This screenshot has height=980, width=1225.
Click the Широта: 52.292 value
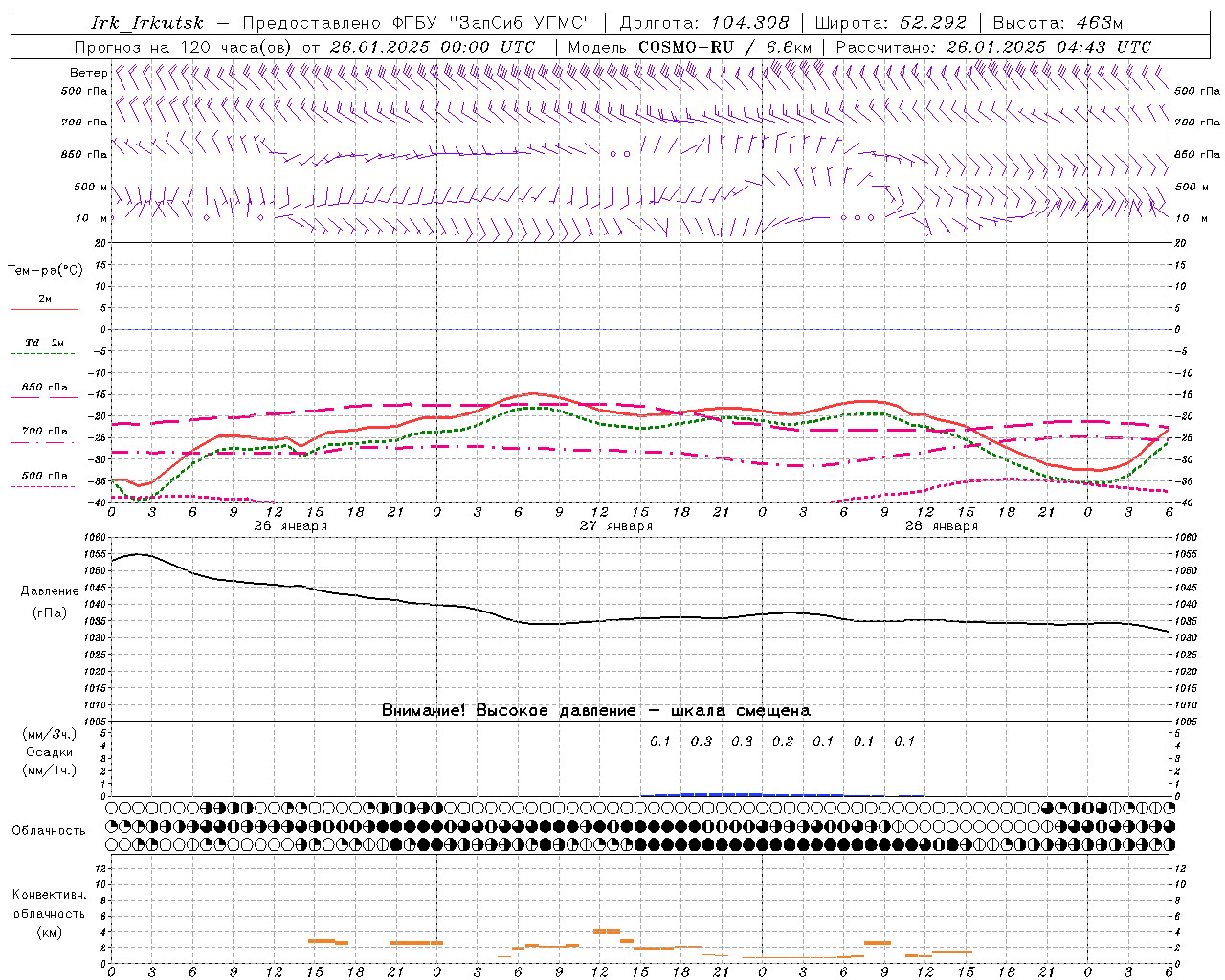(891, 23)
